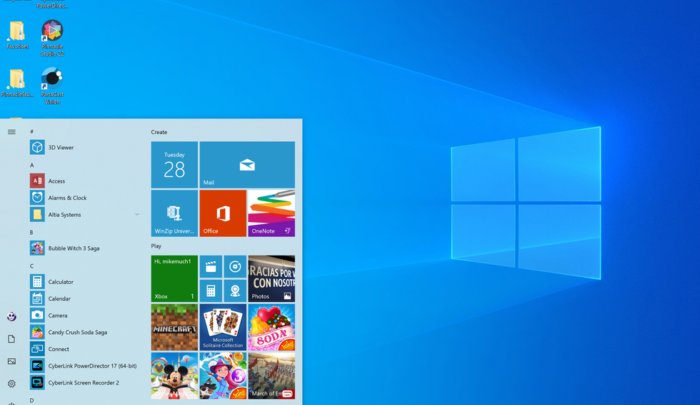Open the OneNote tile
This screenshot has width=700, height=405.
271,213
